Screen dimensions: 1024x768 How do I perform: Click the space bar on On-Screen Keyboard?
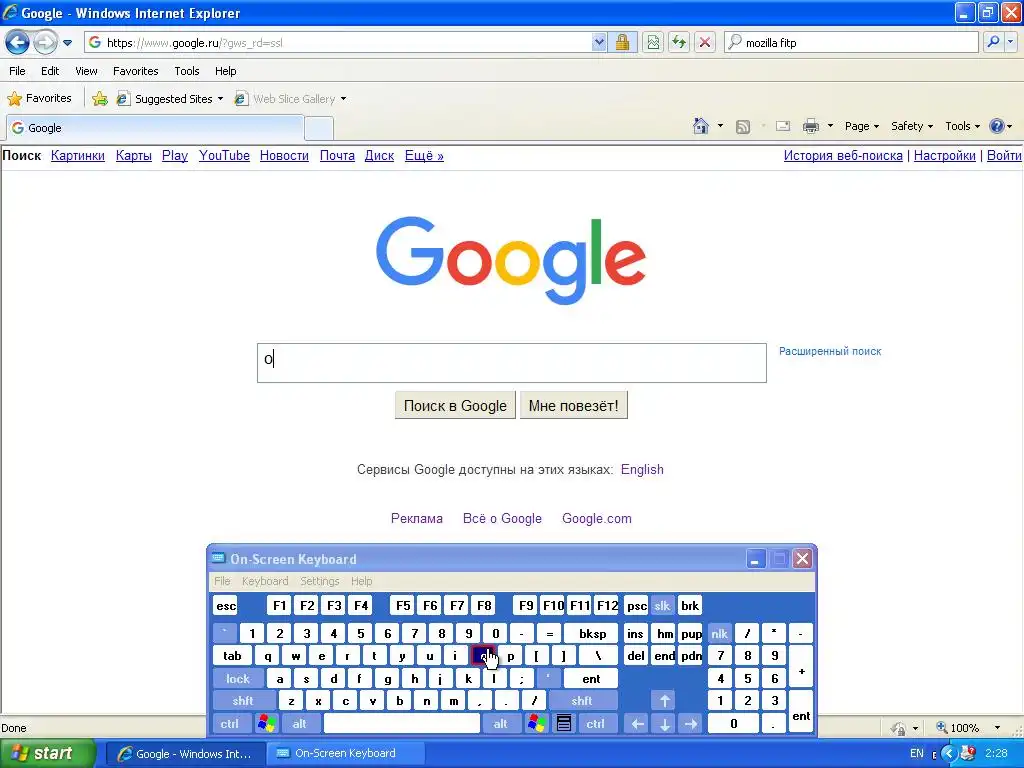pos(402,724)
